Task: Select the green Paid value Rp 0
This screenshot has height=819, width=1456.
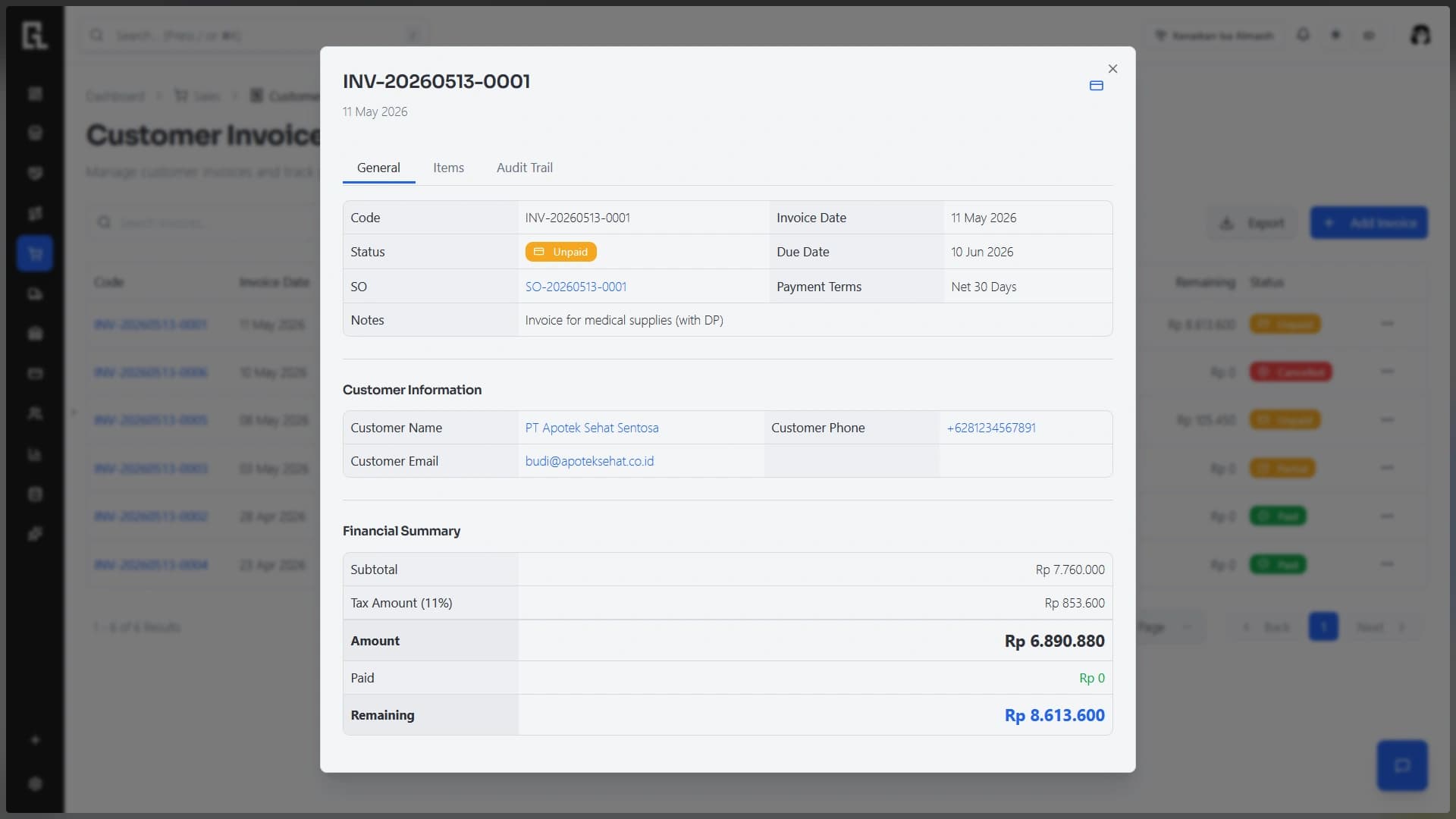Action: 1091,678
